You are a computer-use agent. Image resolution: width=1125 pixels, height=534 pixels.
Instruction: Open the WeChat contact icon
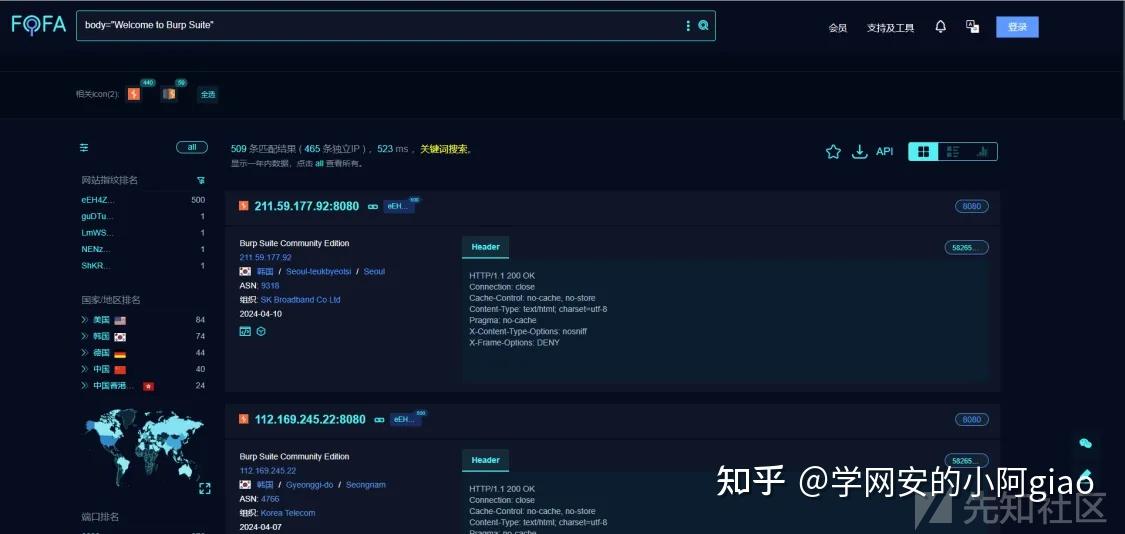pos(1086,444)
